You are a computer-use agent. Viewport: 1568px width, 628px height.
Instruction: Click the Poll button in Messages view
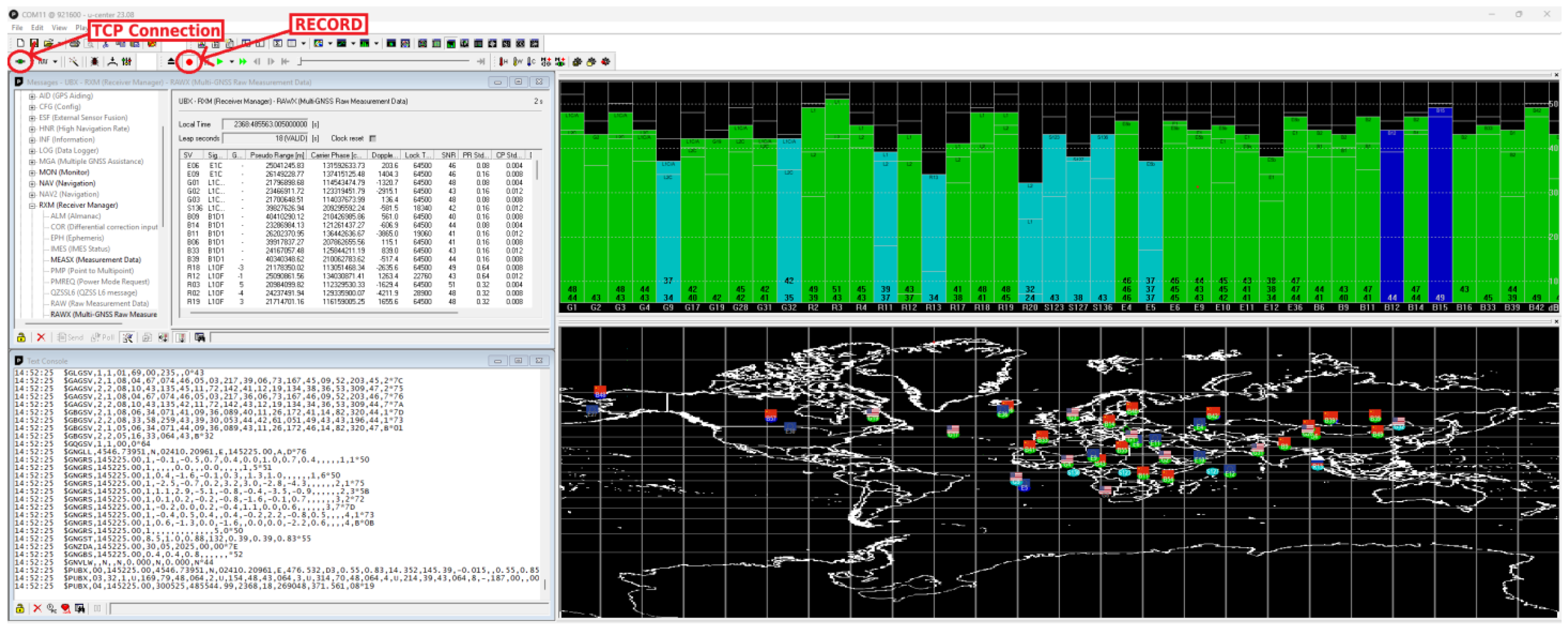coord(103,338)
